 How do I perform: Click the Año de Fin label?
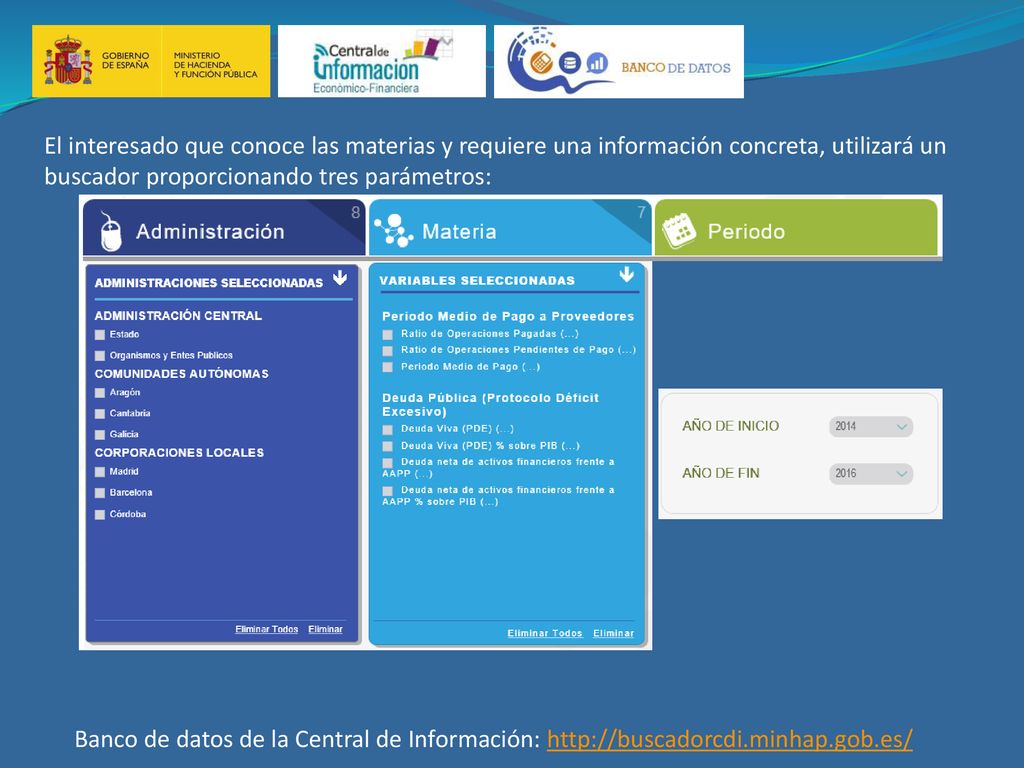pyautogui.click(x=720, y=473)
